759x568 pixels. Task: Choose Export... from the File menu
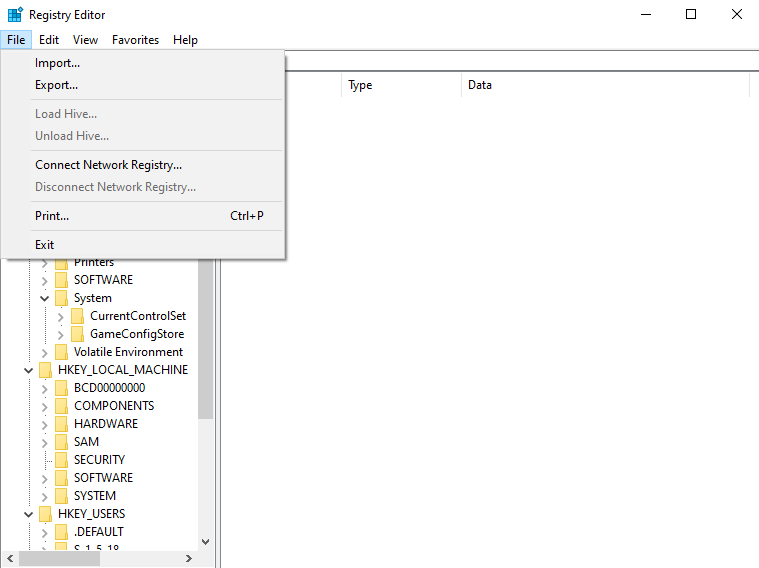pos(143,85)
